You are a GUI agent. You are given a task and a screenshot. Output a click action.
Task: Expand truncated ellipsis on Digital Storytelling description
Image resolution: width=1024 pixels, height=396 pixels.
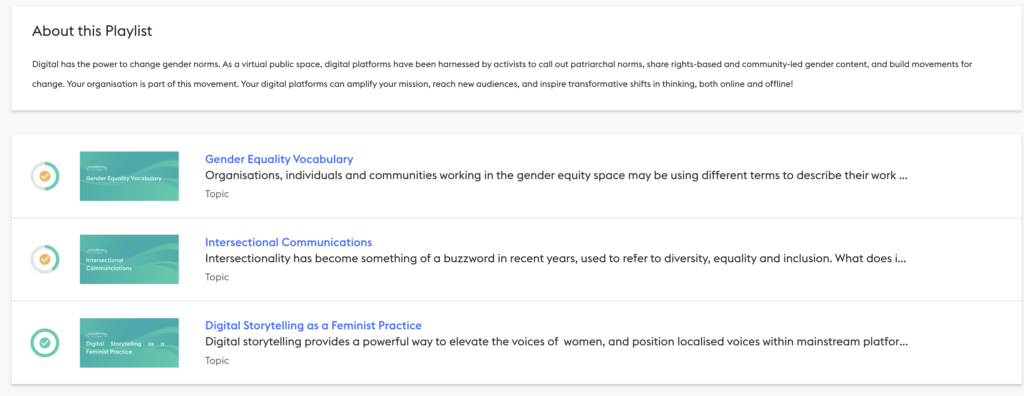[x=903, y=344]
